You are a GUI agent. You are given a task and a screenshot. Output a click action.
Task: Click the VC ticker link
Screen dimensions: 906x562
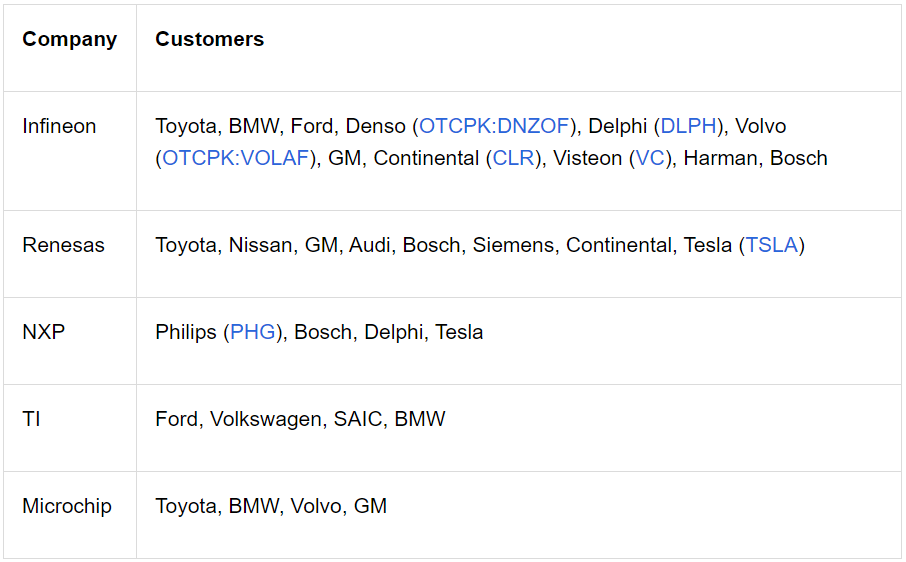(650, 158)
